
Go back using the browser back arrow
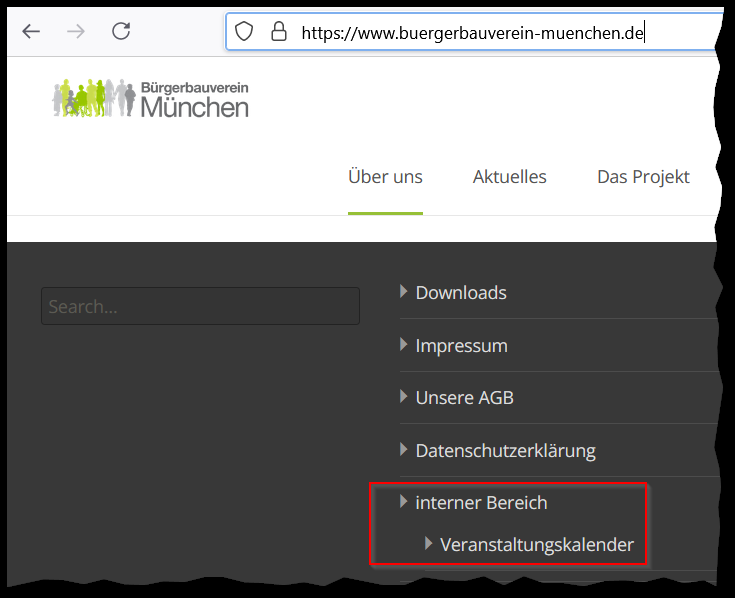[31, 31]
